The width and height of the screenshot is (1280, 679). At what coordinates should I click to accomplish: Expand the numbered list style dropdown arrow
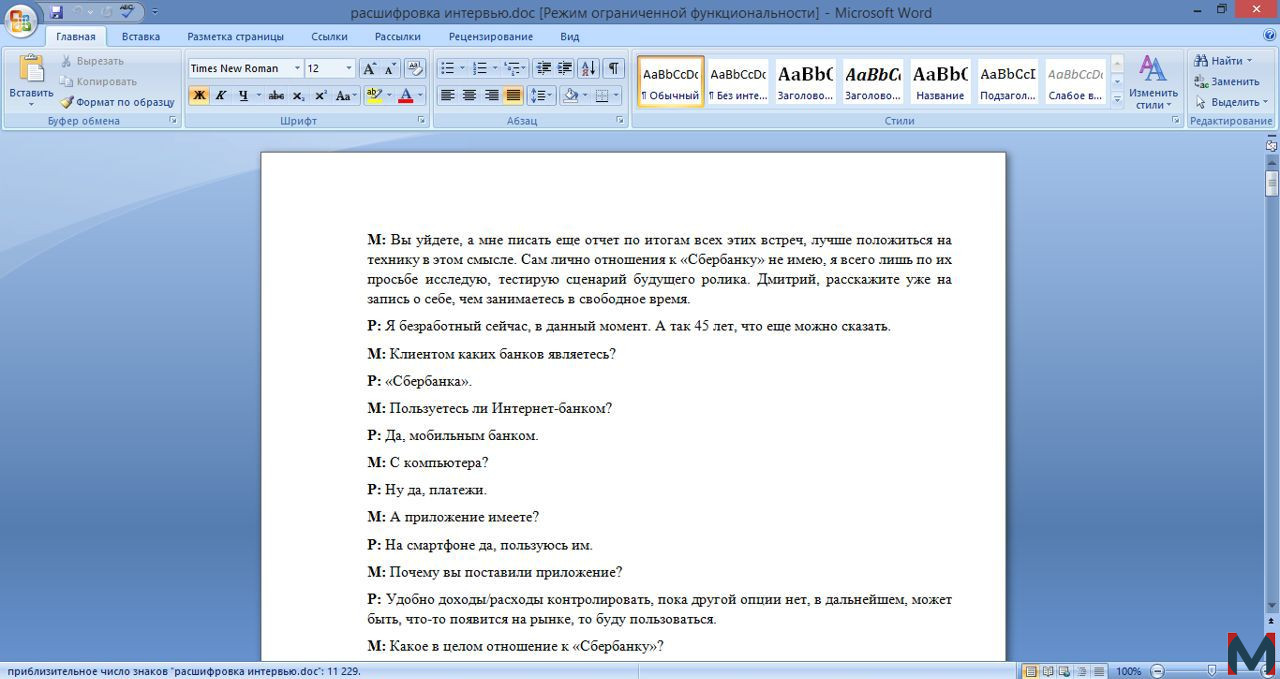pos(494,68)
